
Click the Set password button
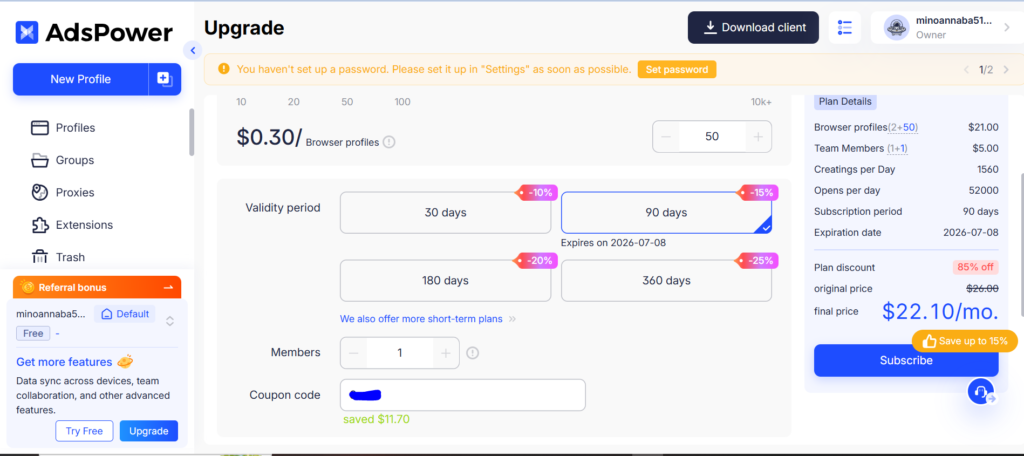[677, 70]
